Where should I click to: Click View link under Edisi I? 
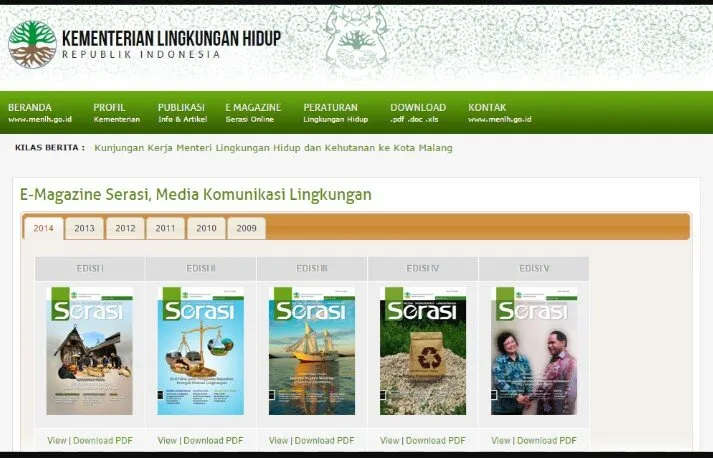tap(56, 441)
